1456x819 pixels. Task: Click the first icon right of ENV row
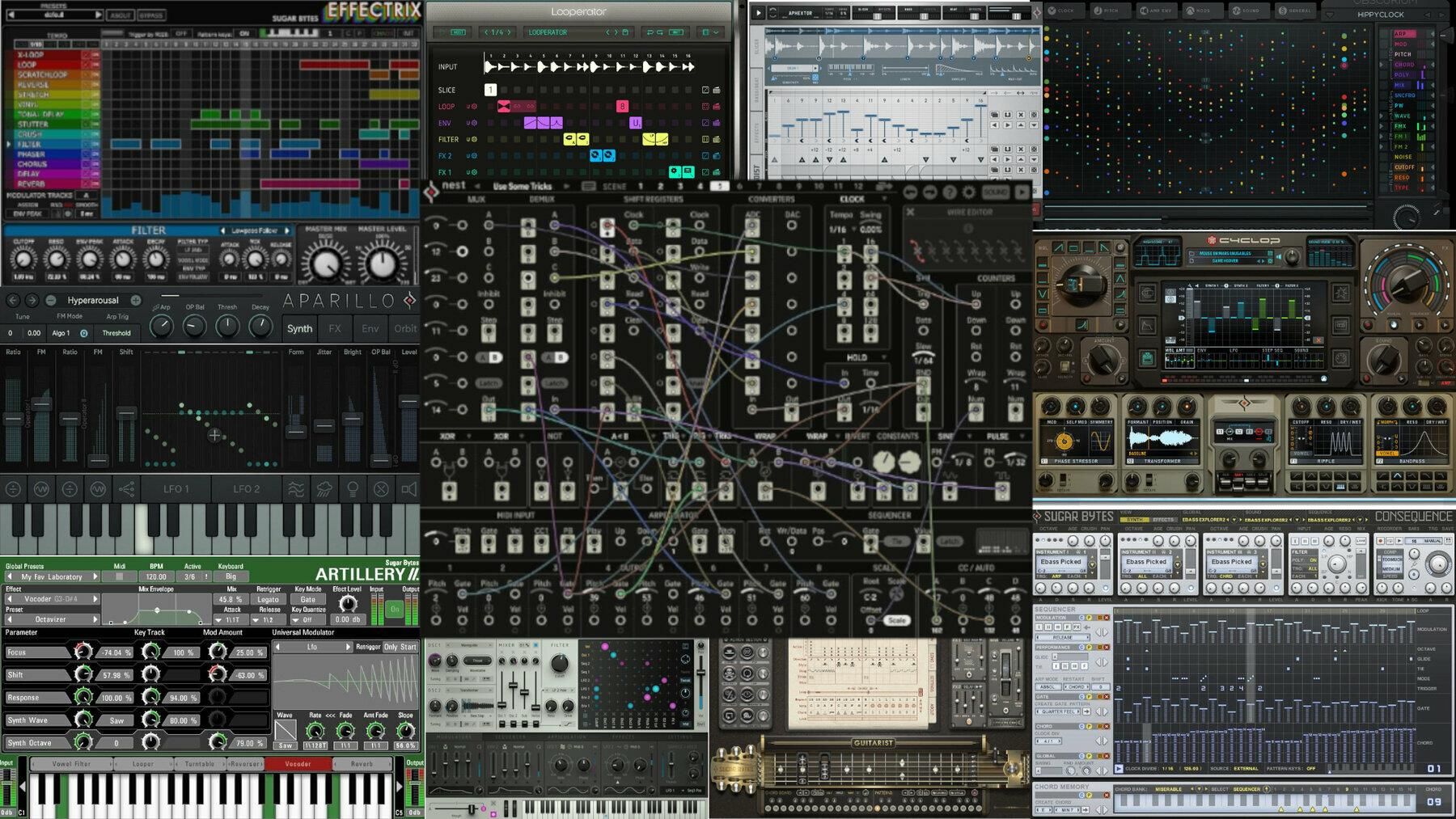pyautogui.click(x=705, y=123)
